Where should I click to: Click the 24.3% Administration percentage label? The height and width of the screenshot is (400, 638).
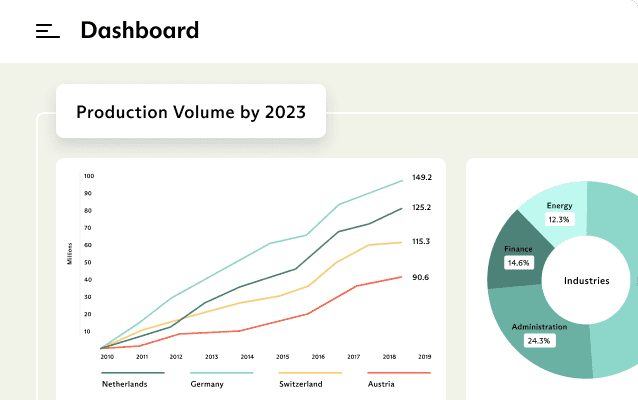[x=539, y=341]
